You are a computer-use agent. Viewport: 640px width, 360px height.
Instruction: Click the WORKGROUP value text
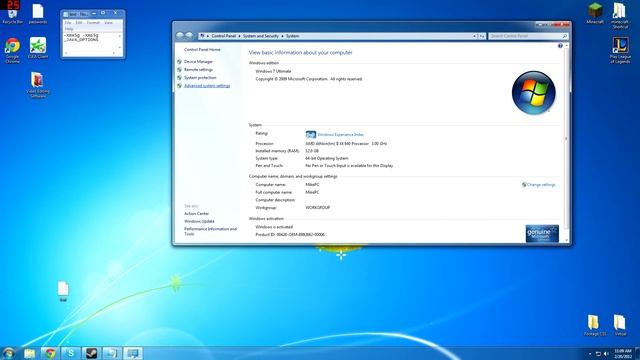click(318, 208)
